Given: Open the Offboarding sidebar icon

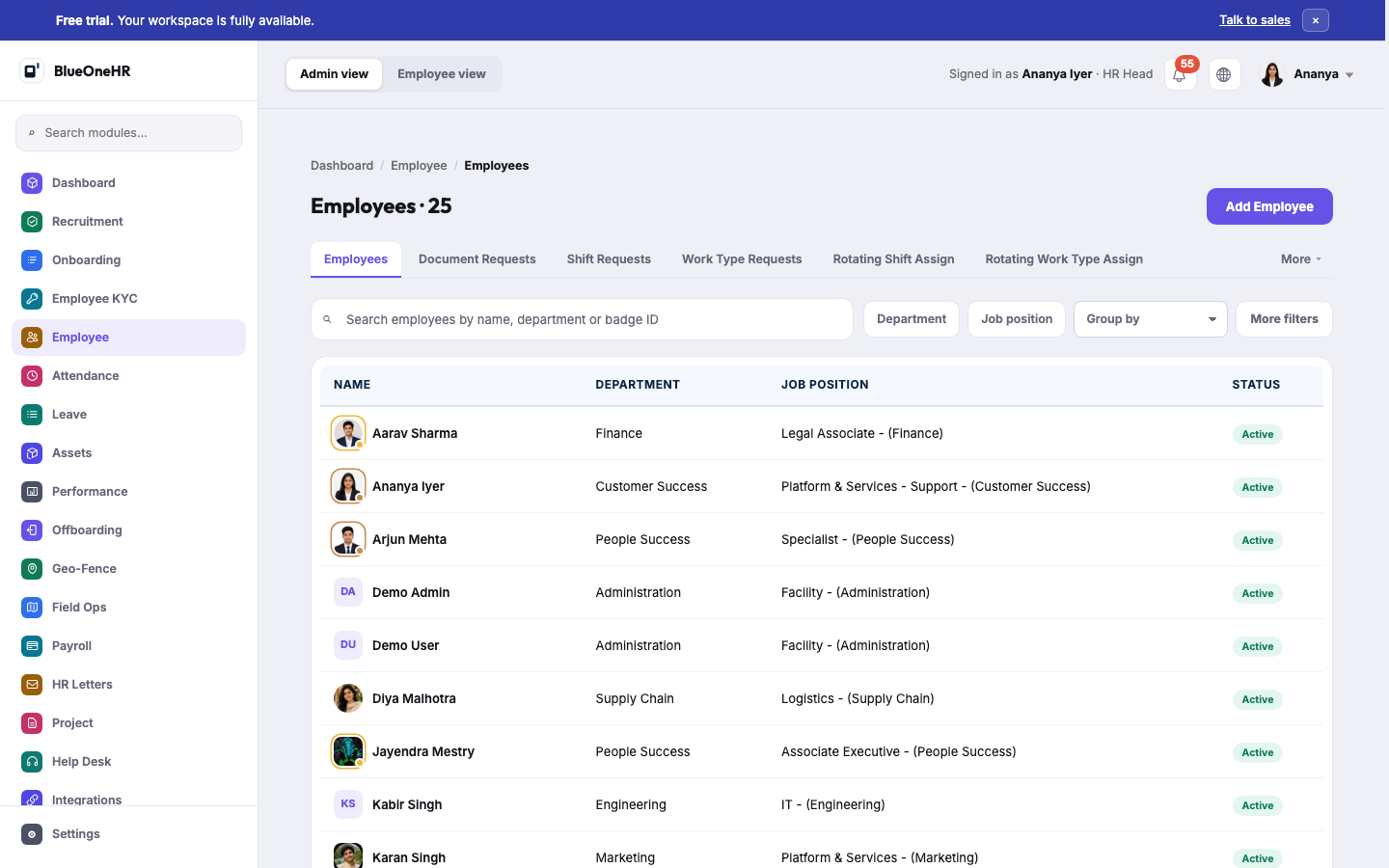Looking at the screenshot, I should 32,529.
